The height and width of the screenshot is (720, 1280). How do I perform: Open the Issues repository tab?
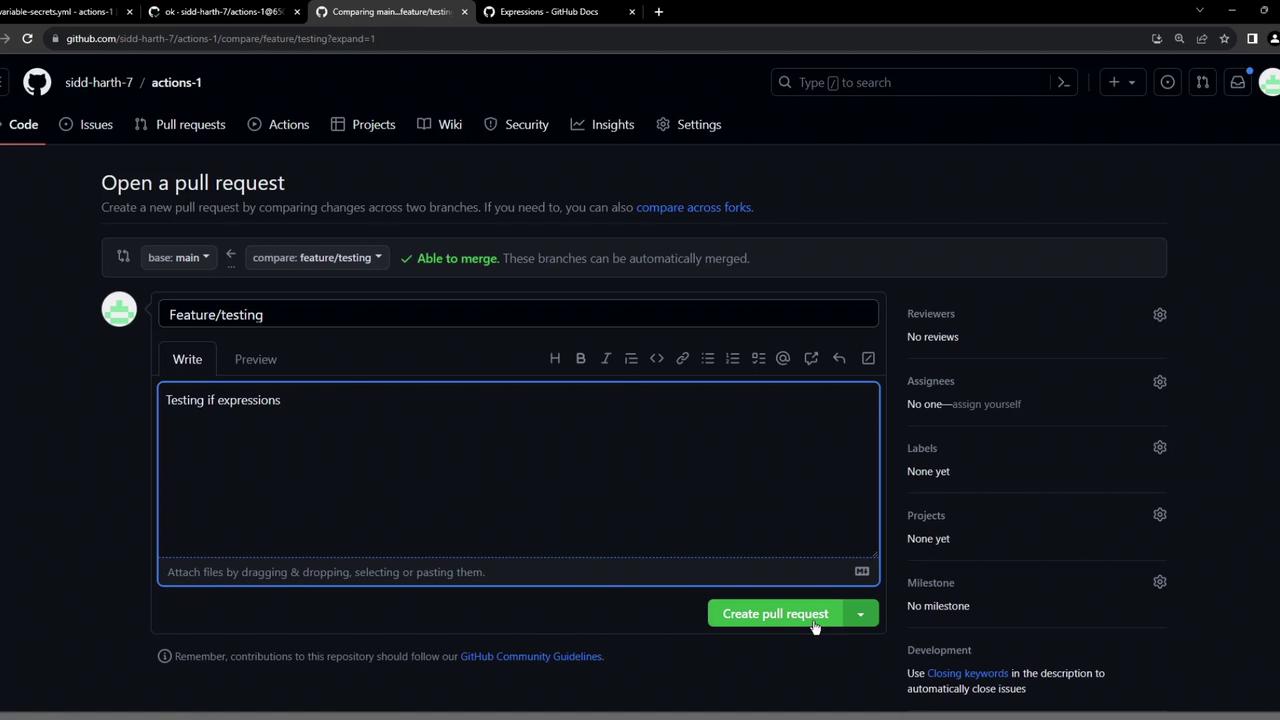(86, 125)
